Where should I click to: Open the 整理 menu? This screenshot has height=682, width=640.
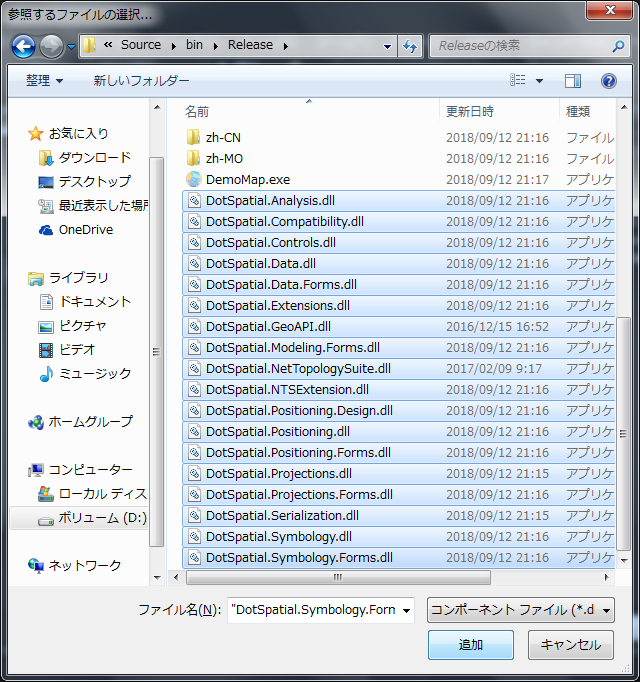[x=44, y=80]
